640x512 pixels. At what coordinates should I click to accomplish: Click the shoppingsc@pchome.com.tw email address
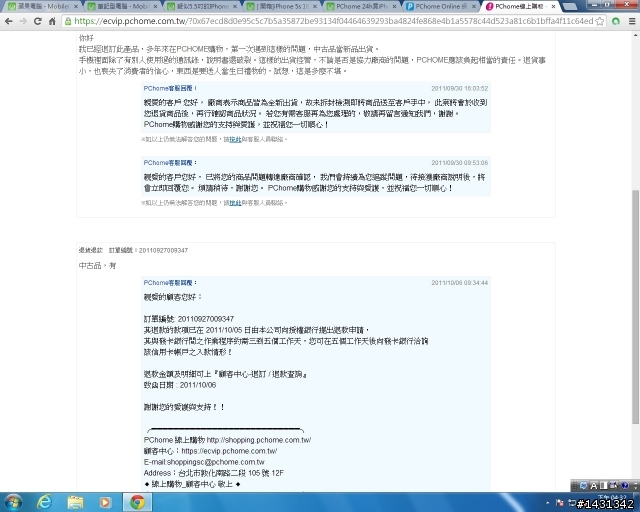coord(216,462)
